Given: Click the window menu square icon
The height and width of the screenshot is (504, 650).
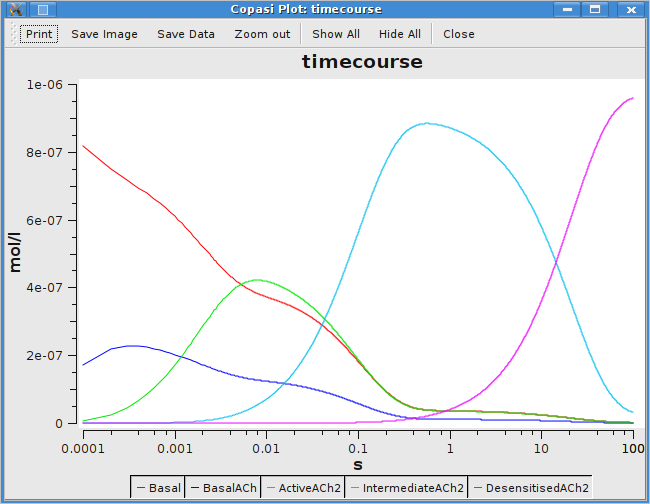Looking at the screenshot, I should tap(43, 9).
